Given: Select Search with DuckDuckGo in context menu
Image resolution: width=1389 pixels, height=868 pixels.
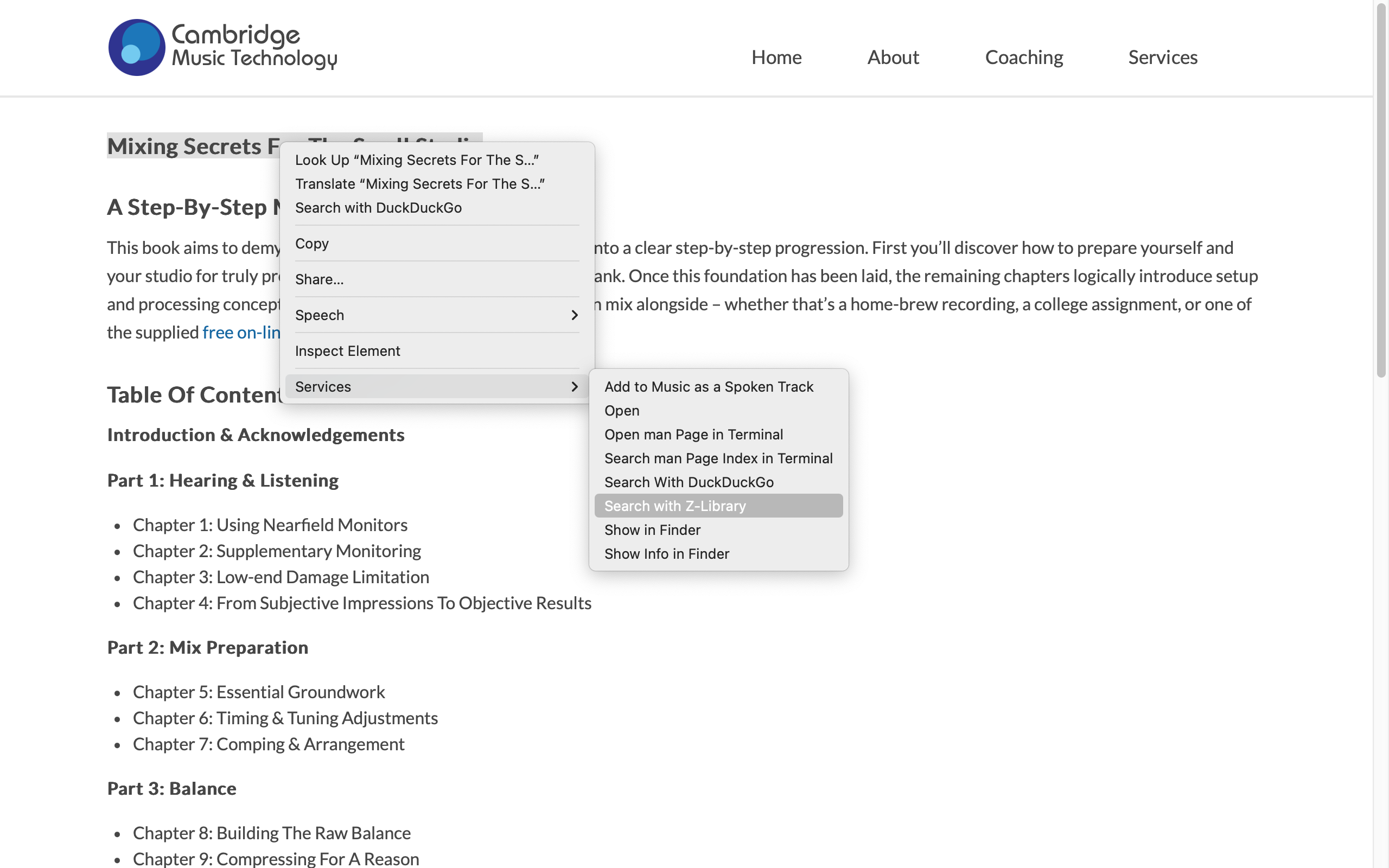Looking at the screenshot, I should pos(379,207).
